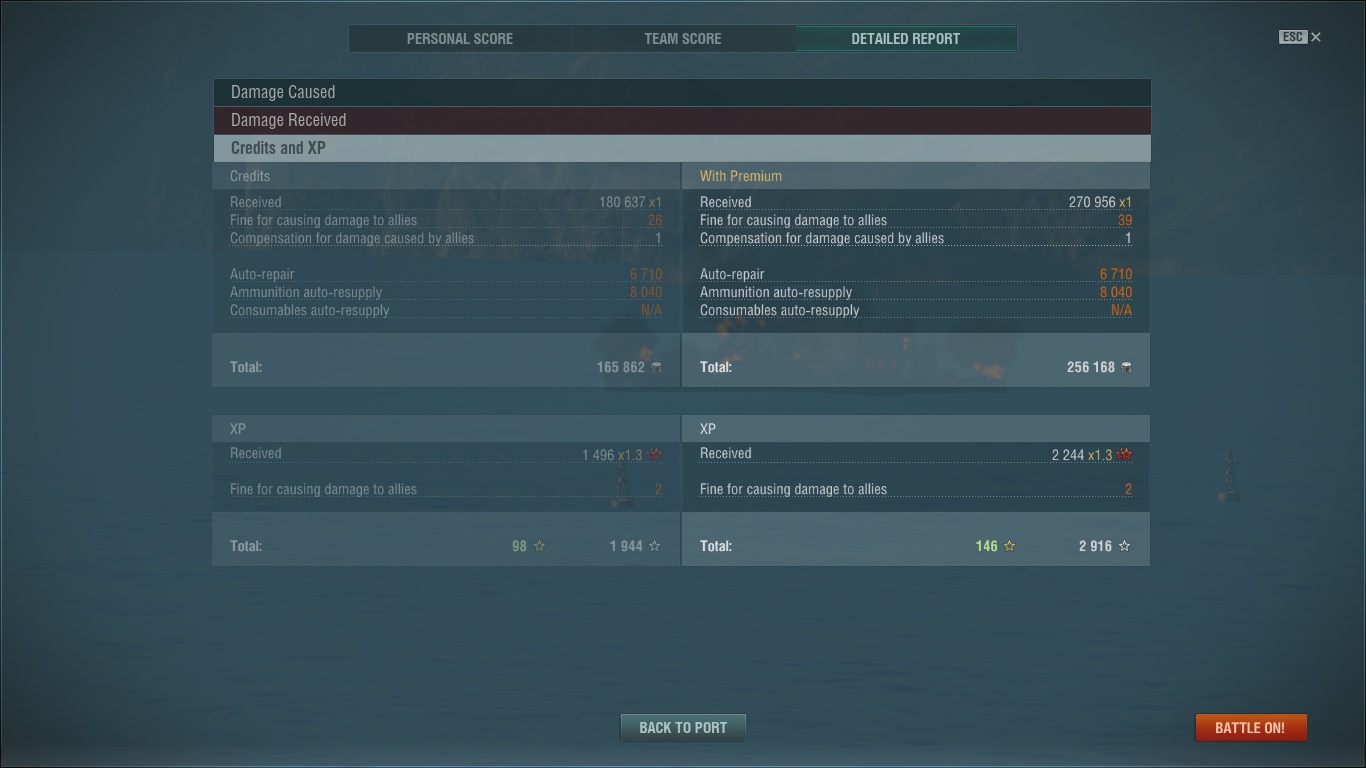1366x768 pixels.
Task: Select the Detailed Report tab
Action: click(906, 39)
